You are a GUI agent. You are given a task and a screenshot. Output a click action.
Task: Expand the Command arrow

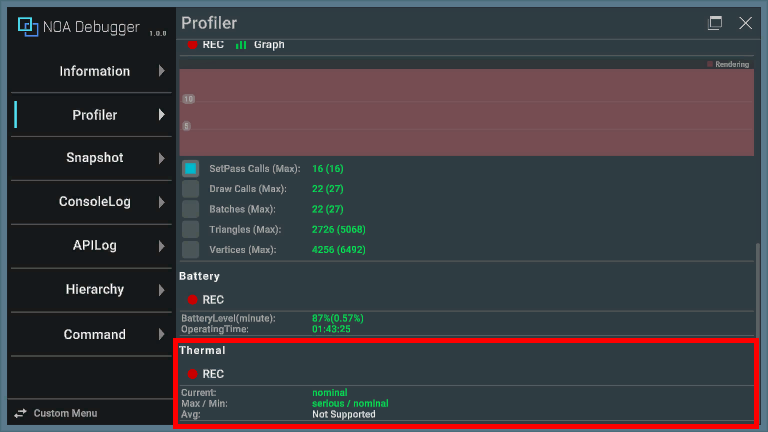pos(162,335)
